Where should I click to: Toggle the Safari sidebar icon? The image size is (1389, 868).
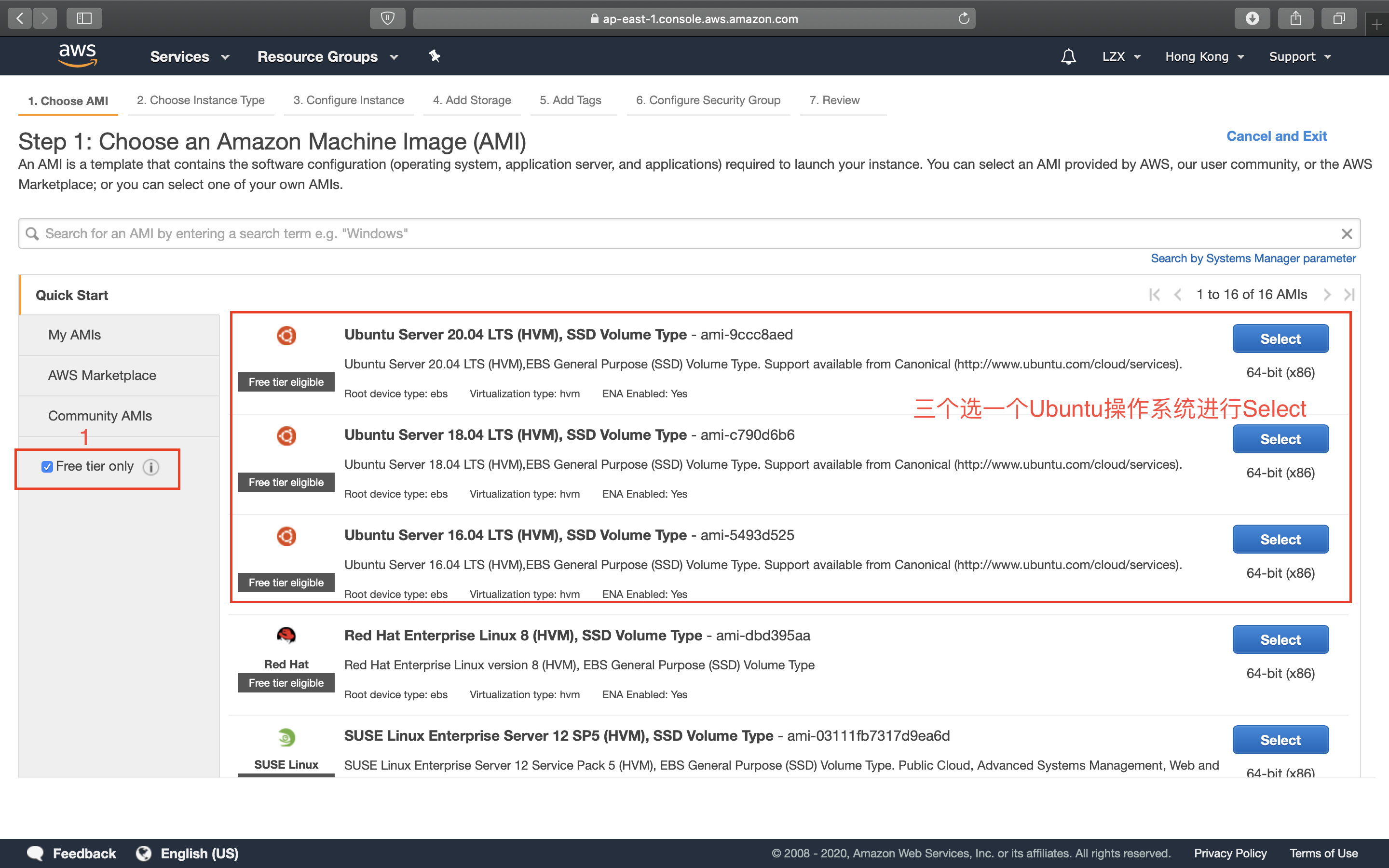[84, 18]
